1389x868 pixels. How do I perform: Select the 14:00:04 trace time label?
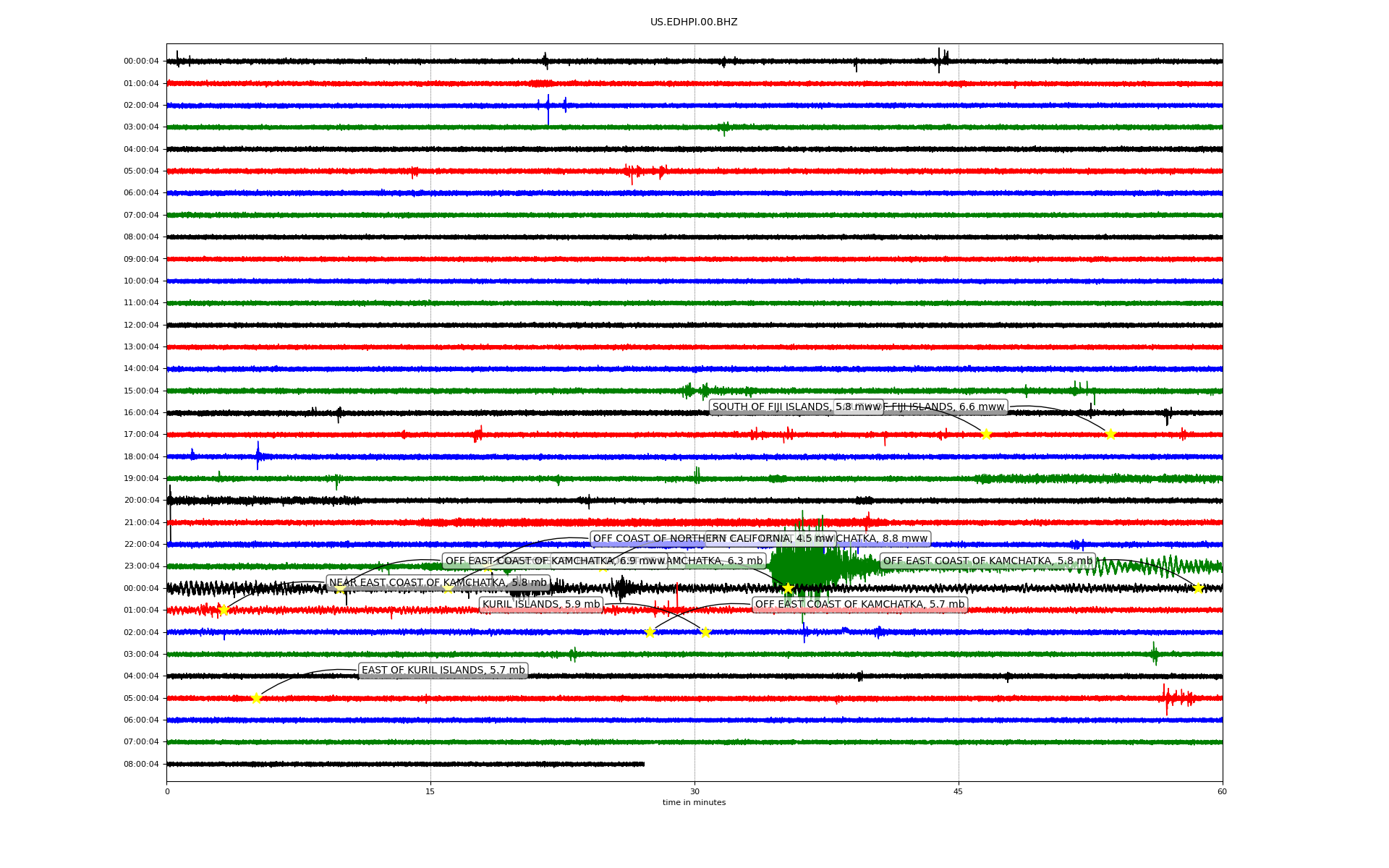pos(141,369)
